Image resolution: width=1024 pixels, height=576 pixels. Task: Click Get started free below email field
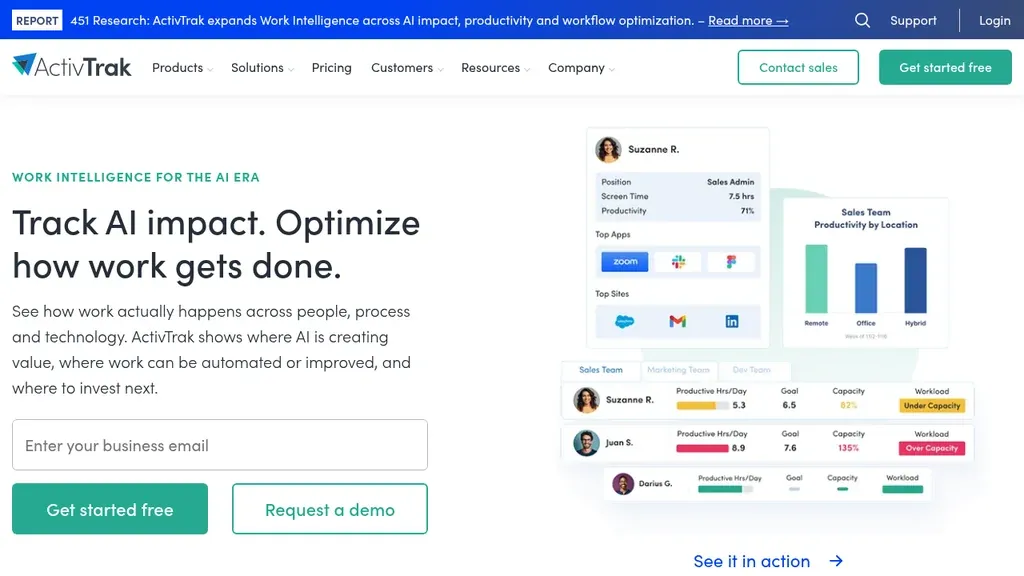[x=110, y=509]
